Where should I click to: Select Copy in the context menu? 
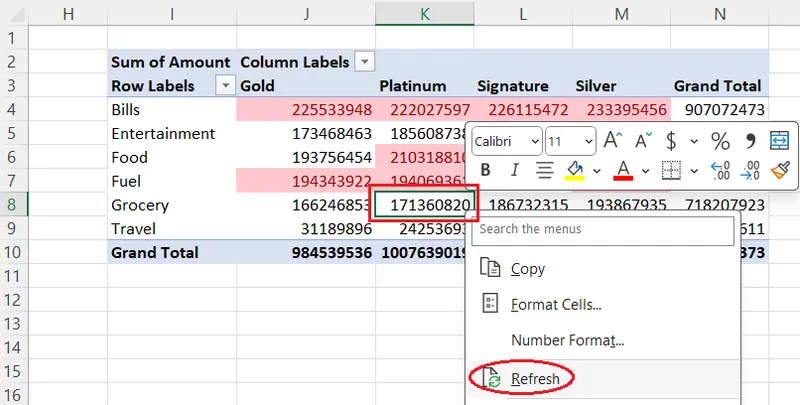point(527,269)
